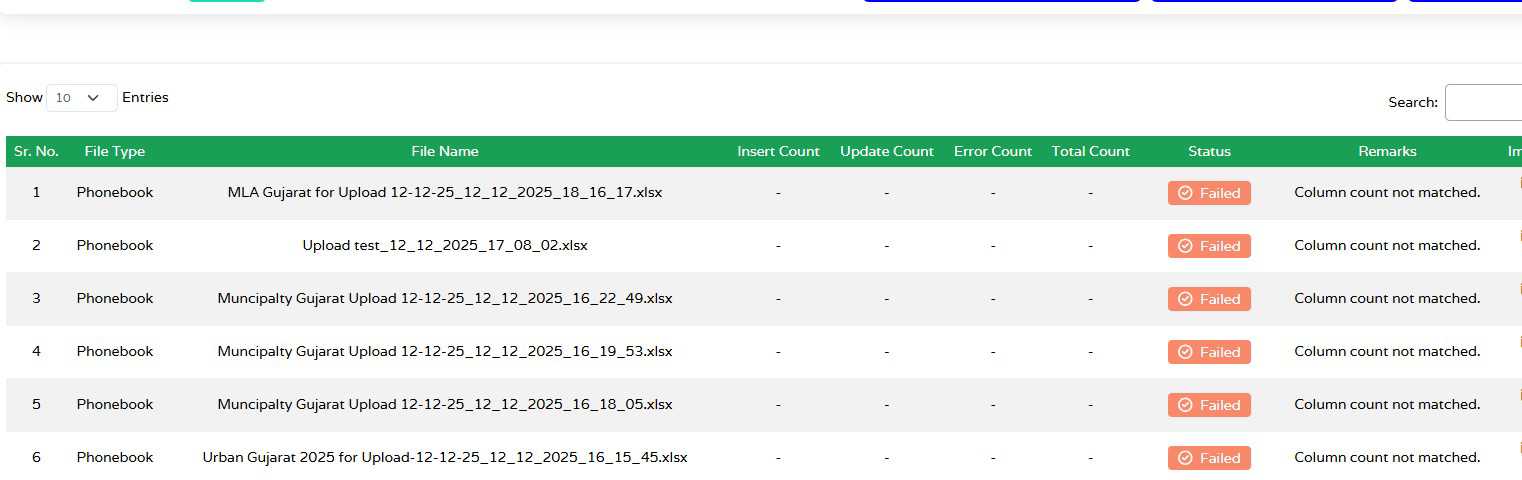Viewport: 1522px width, 480px height.
Task: Sort by the Insert Count column
Action: (778, 152)
